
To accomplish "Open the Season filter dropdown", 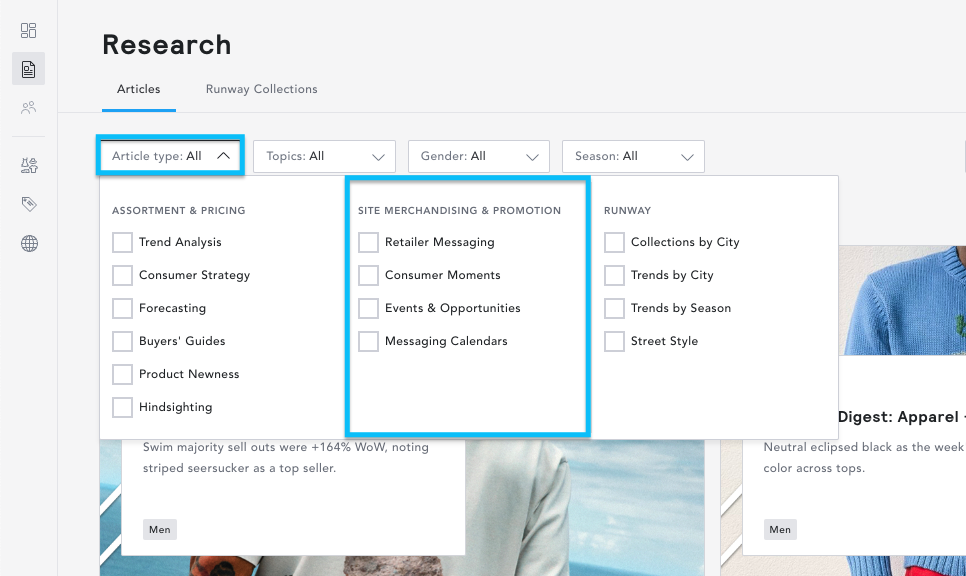I will pos(633,156).
